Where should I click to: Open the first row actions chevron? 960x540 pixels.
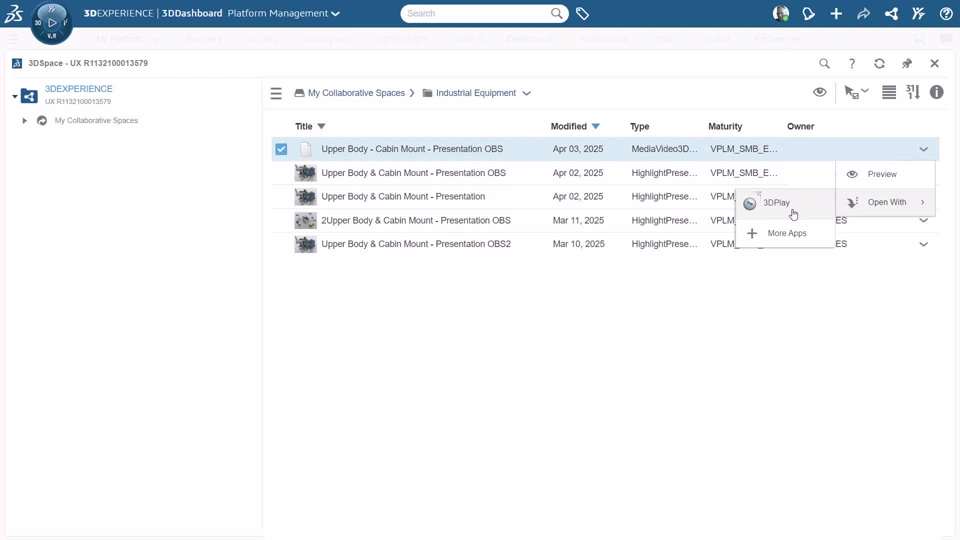pyautogui.click(x=923, y=149)
